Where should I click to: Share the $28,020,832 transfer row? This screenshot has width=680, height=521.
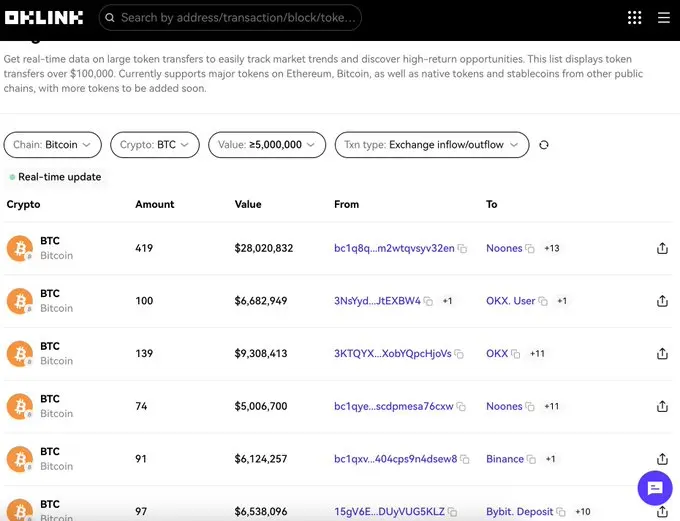click(662, 248)
